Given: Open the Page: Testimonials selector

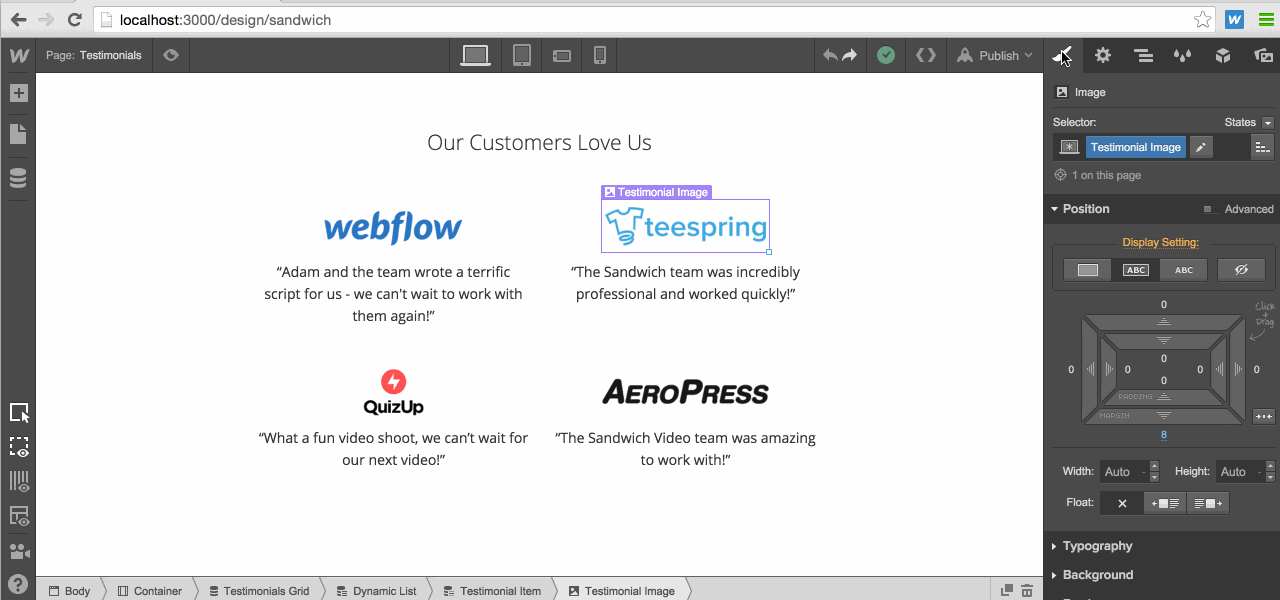Looking at the screenshot, I should pos(94,56).
